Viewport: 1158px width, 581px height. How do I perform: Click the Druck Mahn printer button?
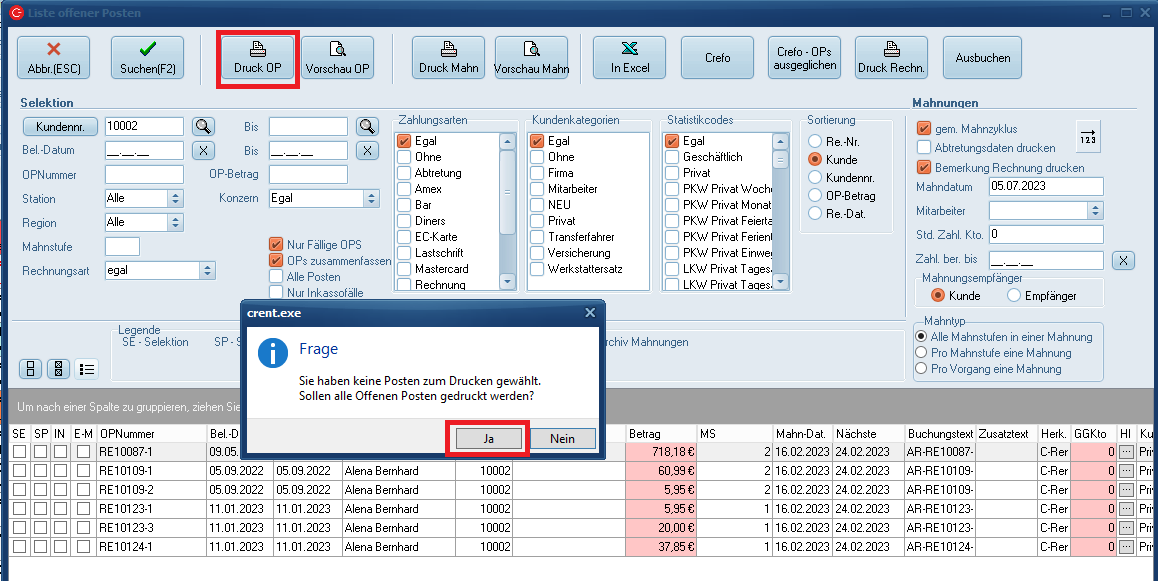448,58
